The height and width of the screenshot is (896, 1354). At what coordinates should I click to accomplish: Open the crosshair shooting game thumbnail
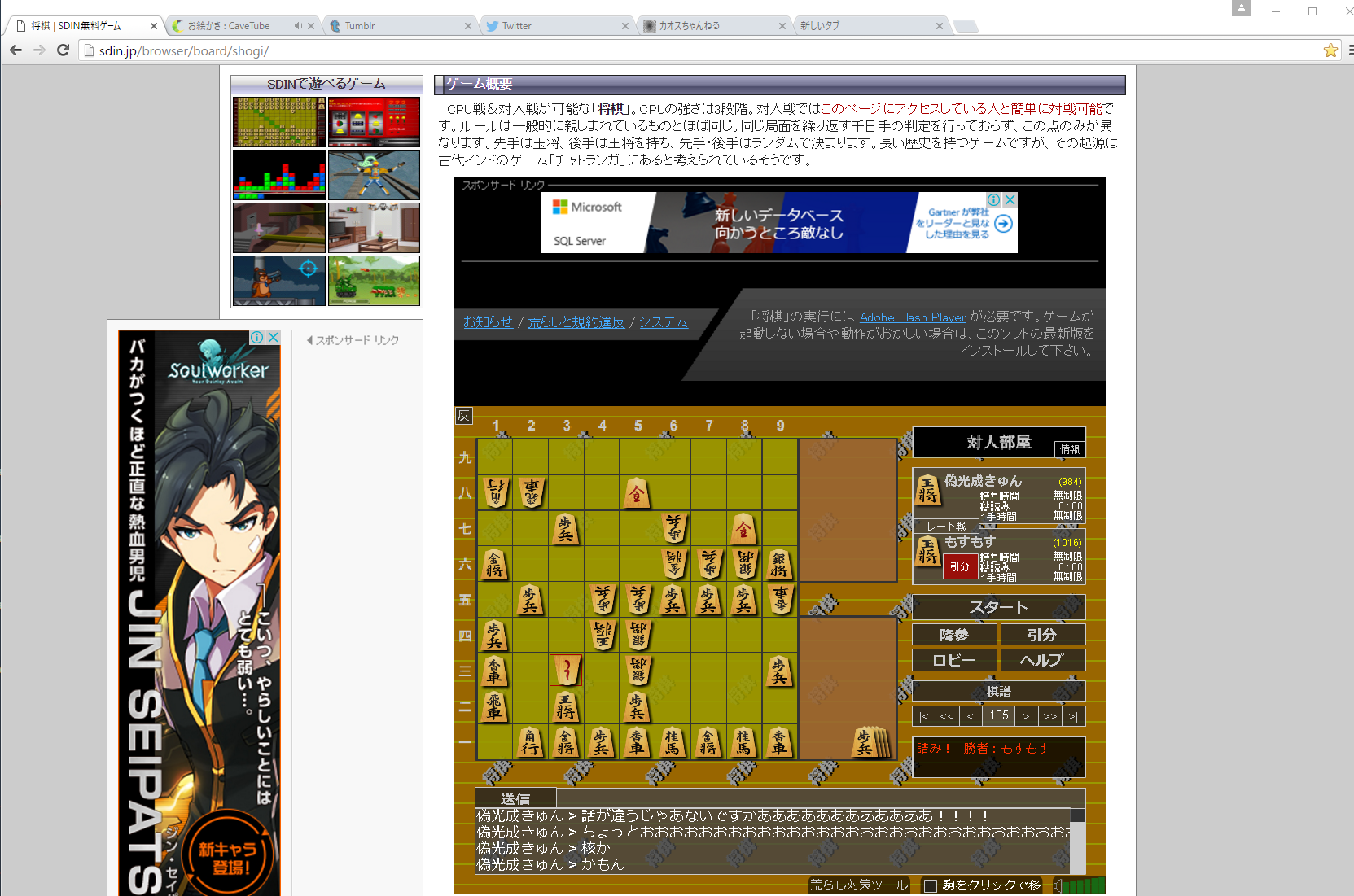(x=279, y=281)
